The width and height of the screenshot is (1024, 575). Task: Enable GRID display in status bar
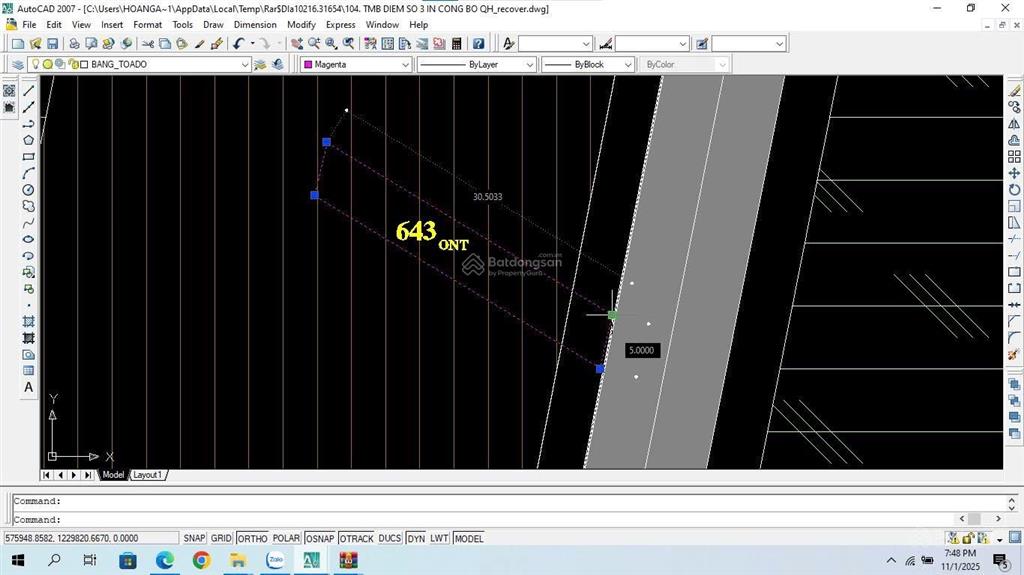tap(221, 538)
